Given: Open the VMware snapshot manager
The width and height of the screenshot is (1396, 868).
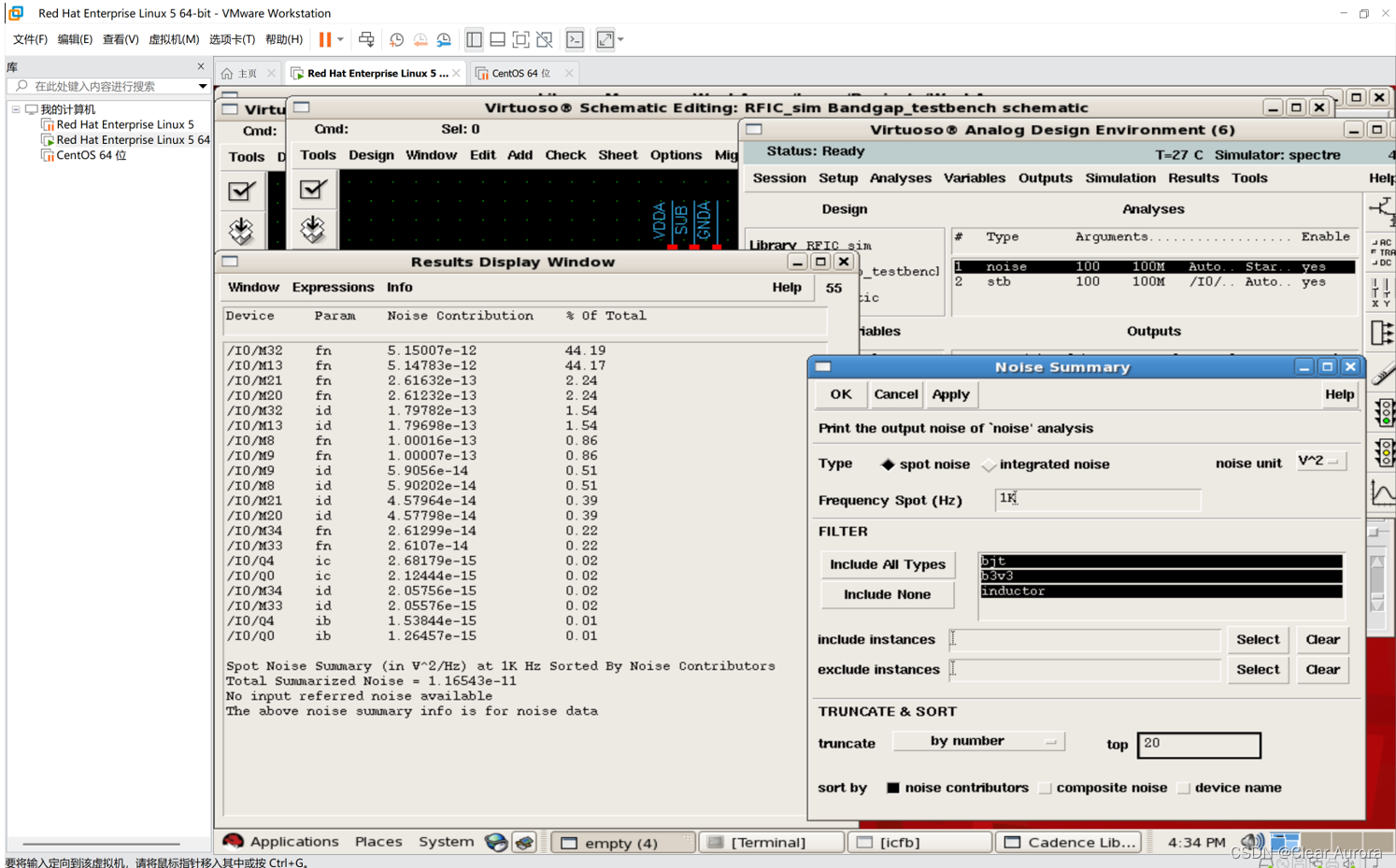Looking at the screenshot, I should [x=444, y=39].
